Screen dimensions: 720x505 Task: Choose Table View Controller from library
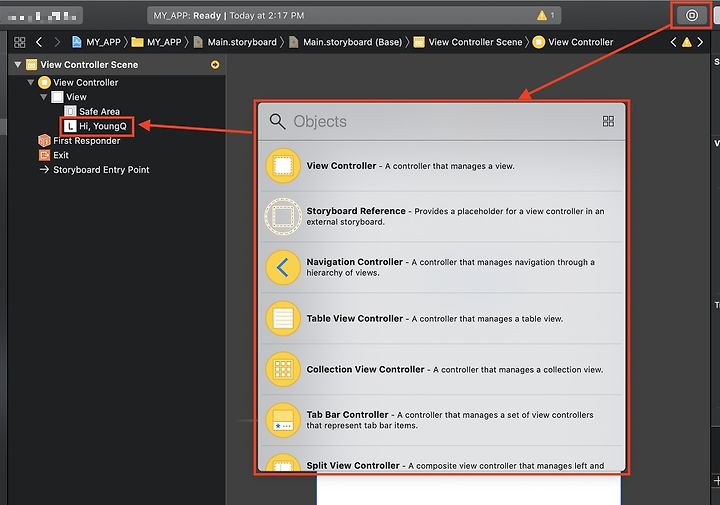[x=441, y=318]
